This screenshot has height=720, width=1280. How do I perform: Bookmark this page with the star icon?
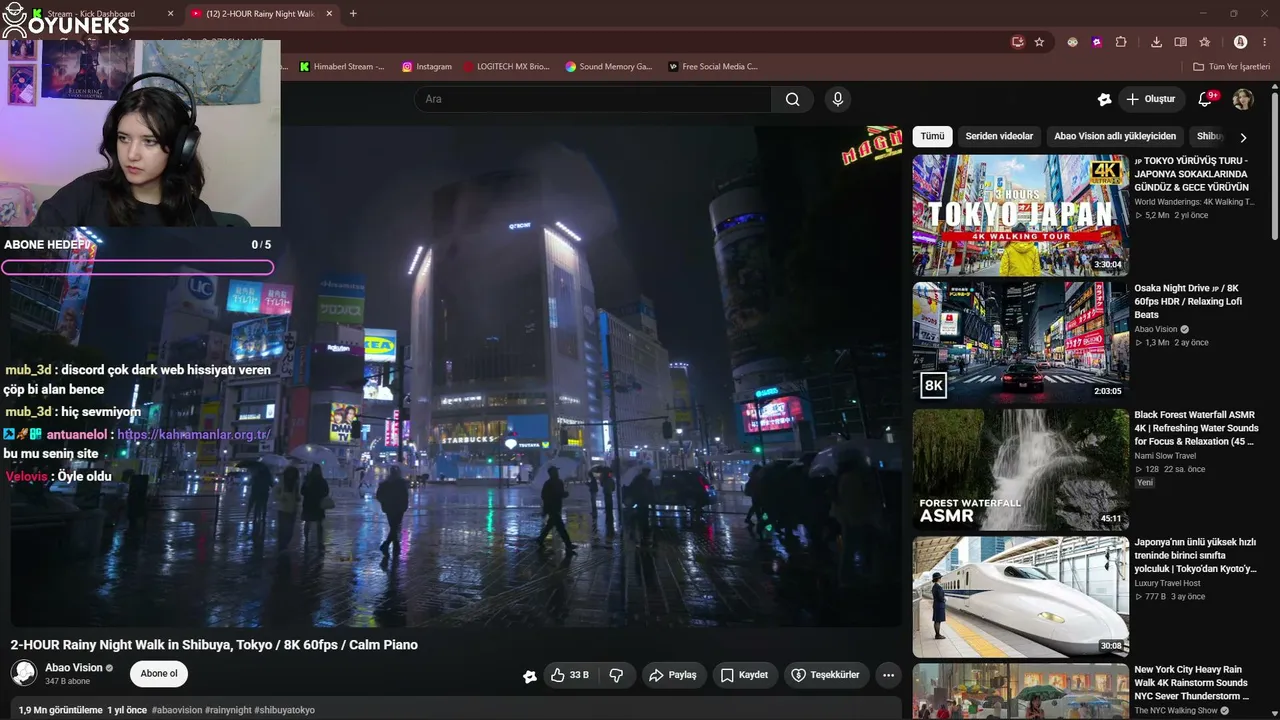1039,42
